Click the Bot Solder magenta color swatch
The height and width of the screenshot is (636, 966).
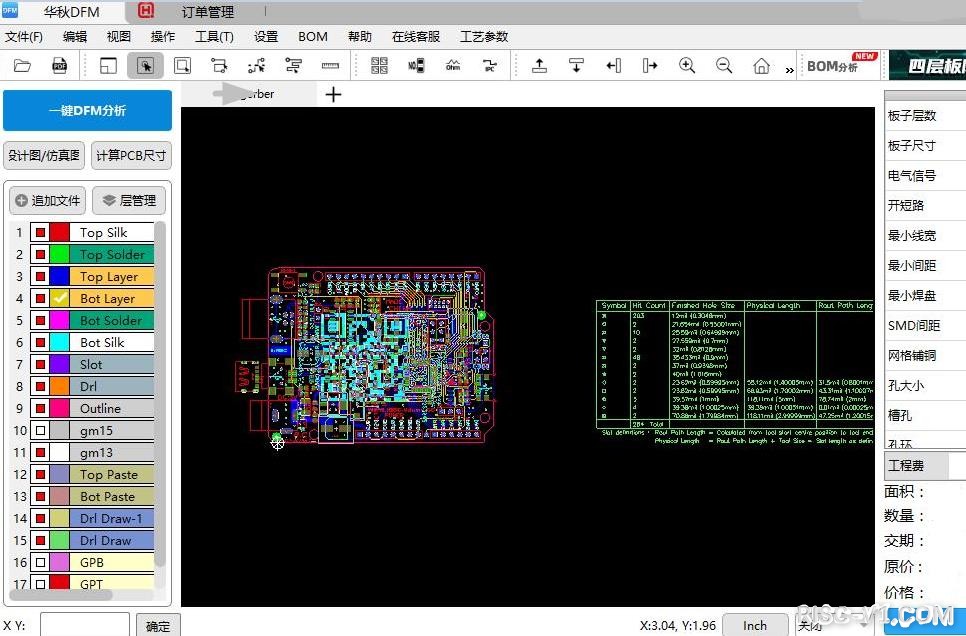60,321
